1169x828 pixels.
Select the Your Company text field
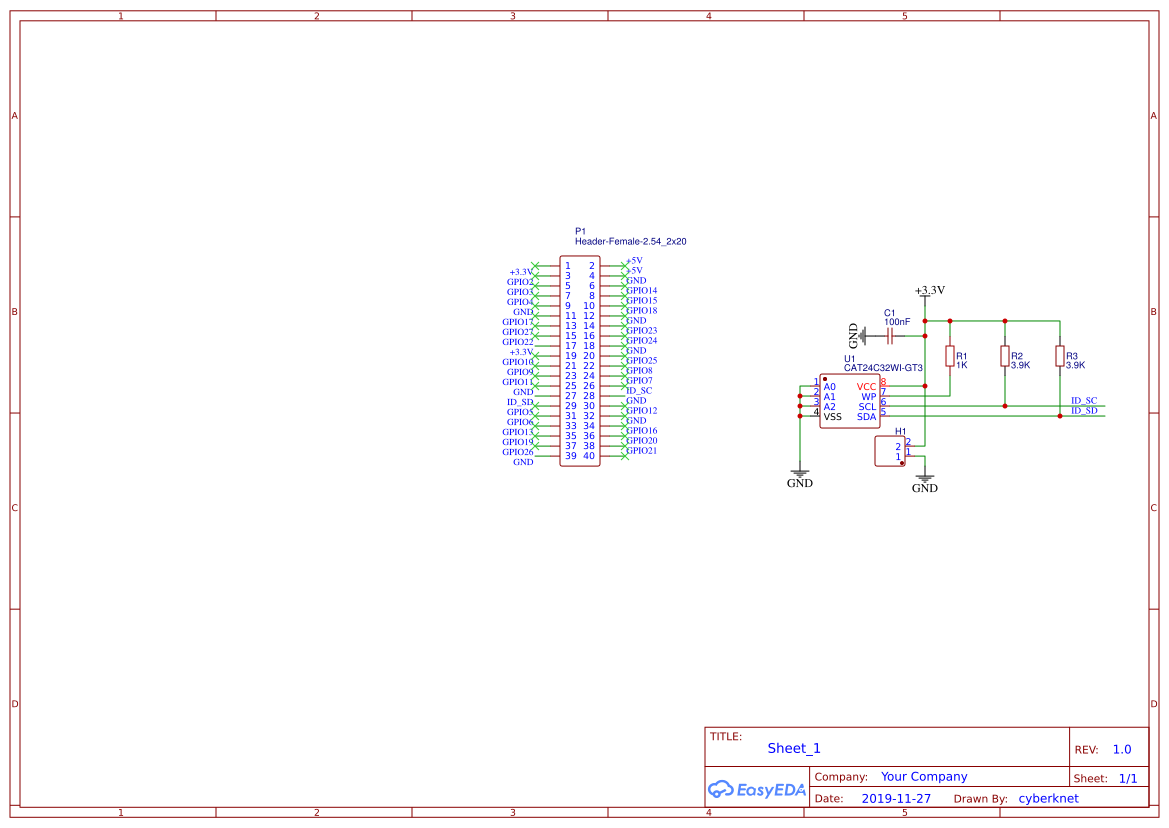point(924,776)
